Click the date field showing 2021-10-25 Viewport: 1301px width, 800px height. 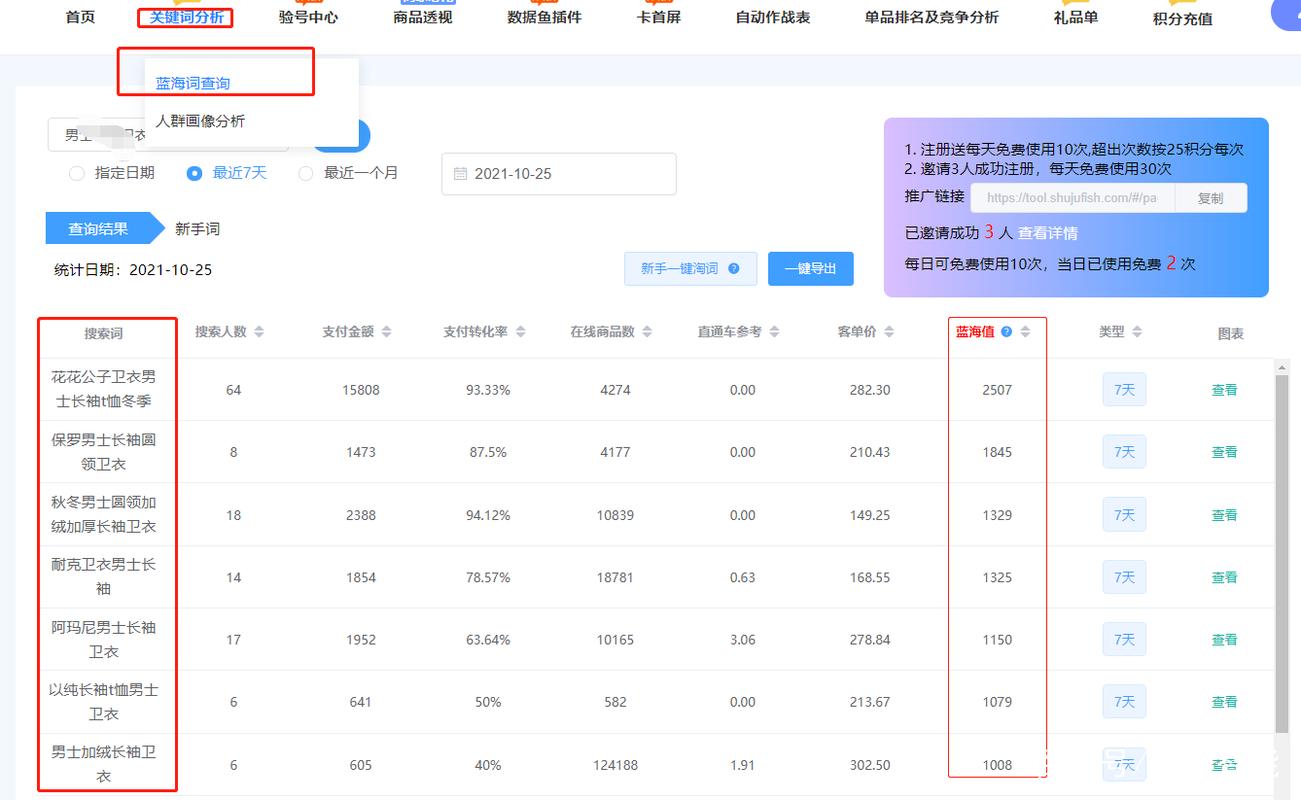[x=559, y=174]
